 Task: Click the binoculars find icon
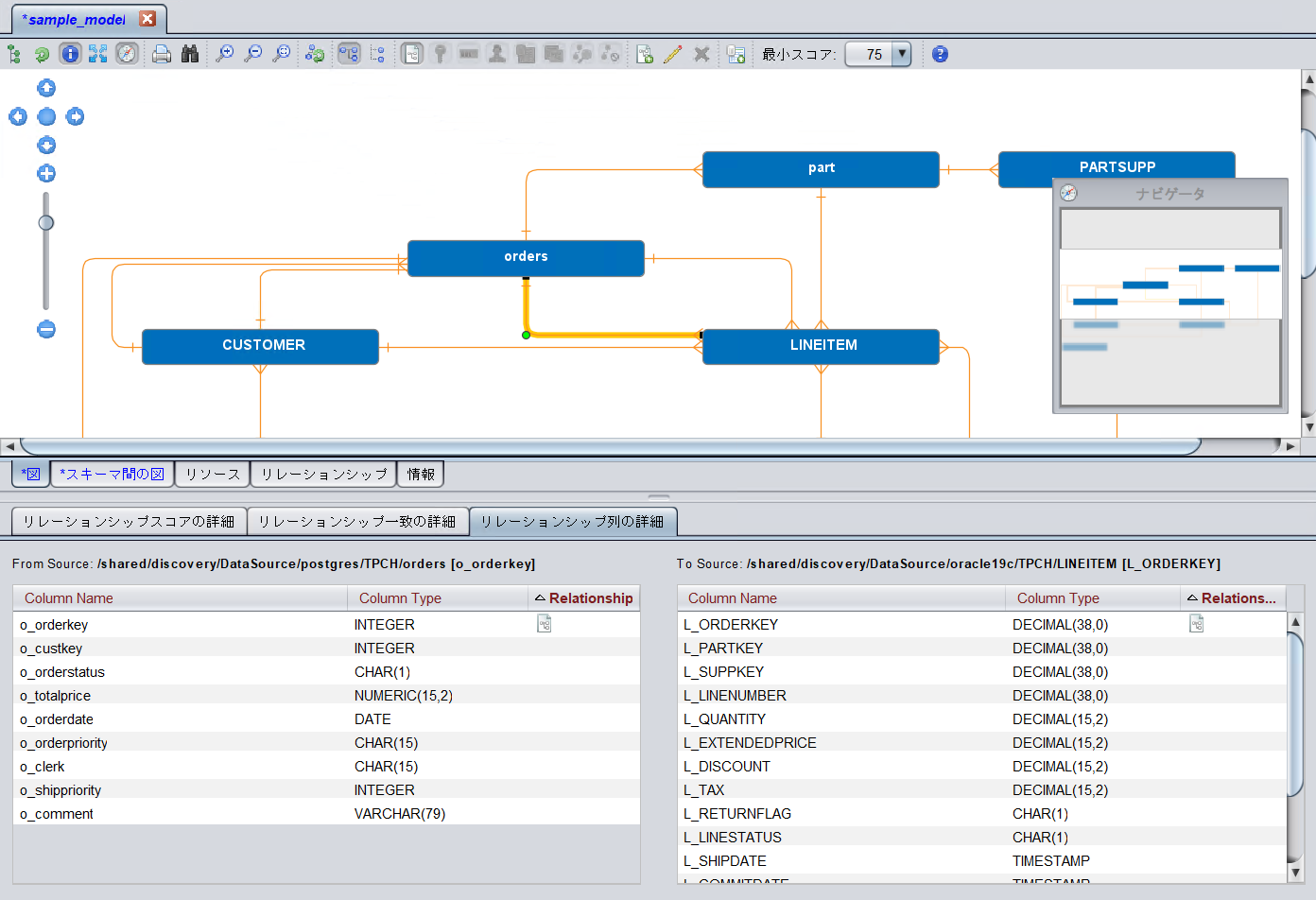(190, 54)
